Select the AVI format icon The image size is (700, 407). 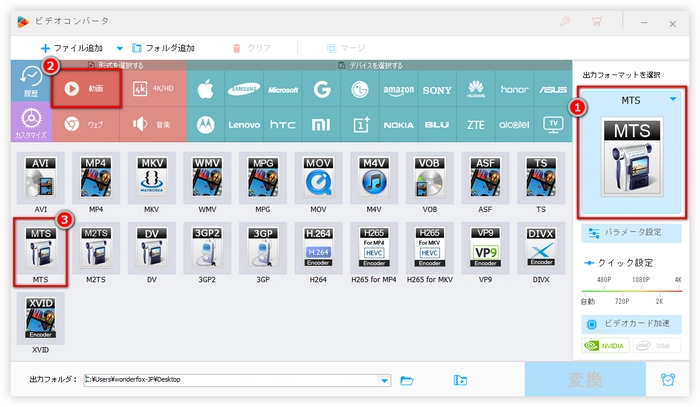[x=40, y=178]
